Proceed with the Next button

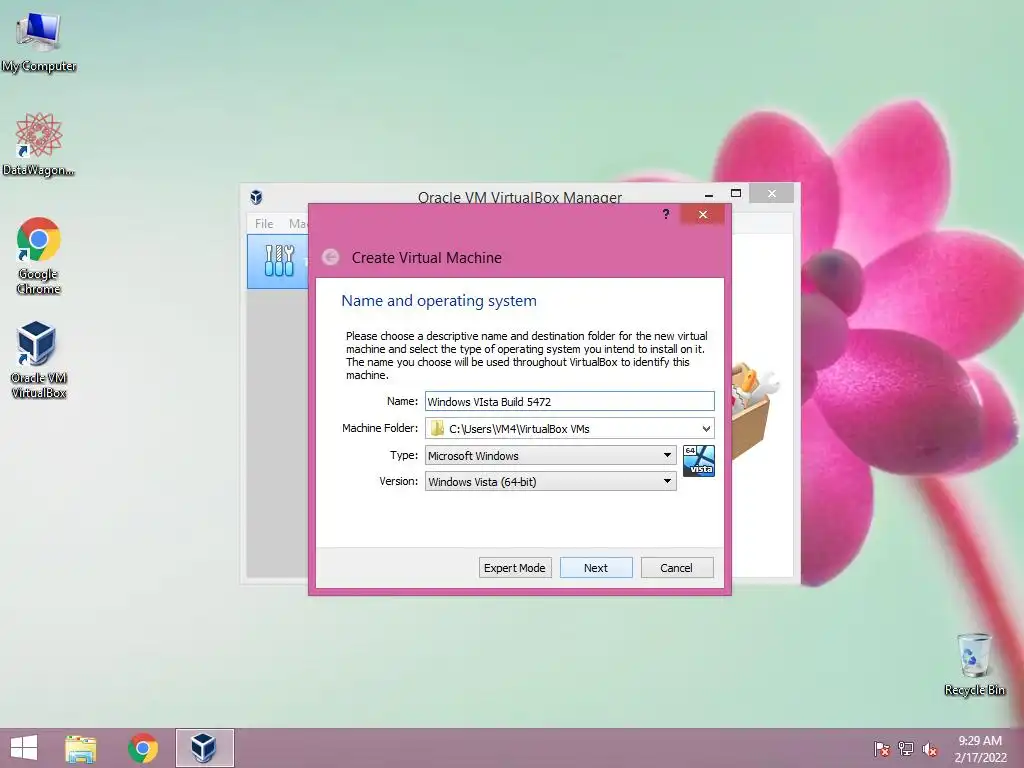596,568
